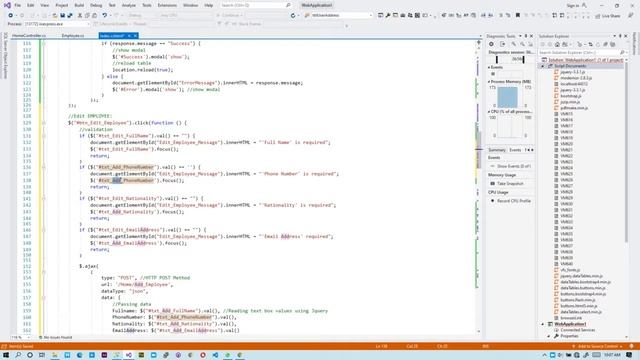
Task: Click the Save icon in toolbar
Action: tap(62, 16)
